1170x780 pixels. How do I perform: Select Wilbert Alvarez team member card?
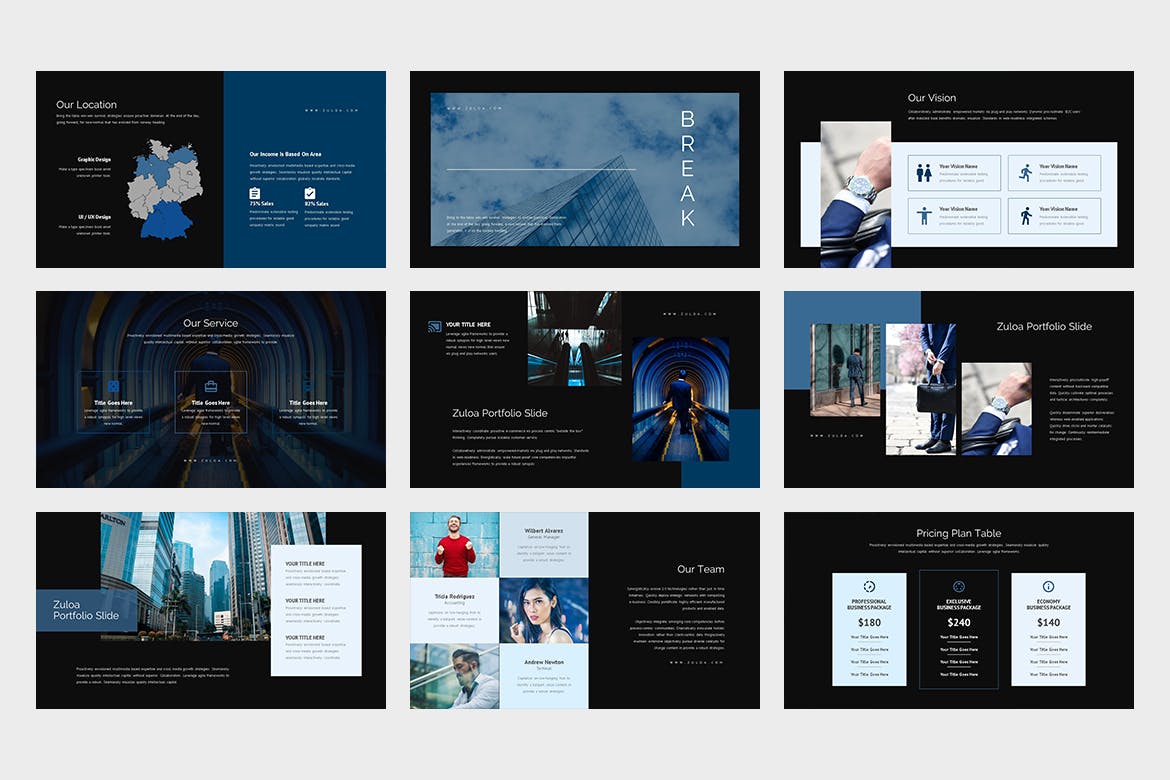pos(544,544)
